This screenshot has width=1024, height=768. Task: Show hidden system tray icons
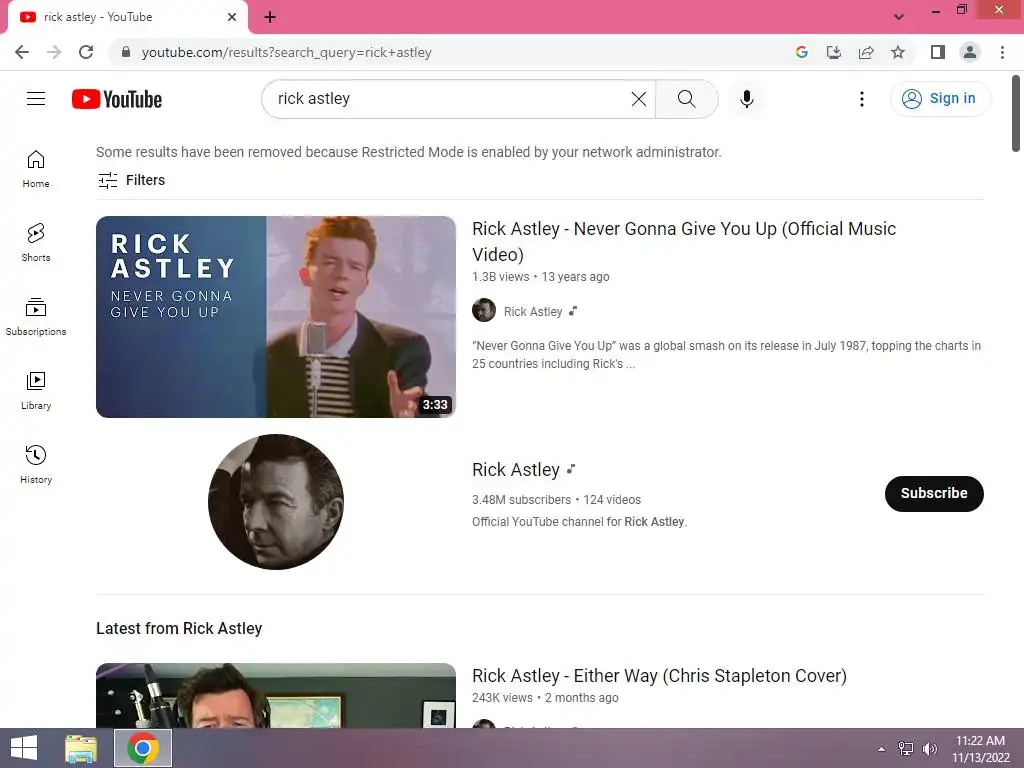point(882,749)
